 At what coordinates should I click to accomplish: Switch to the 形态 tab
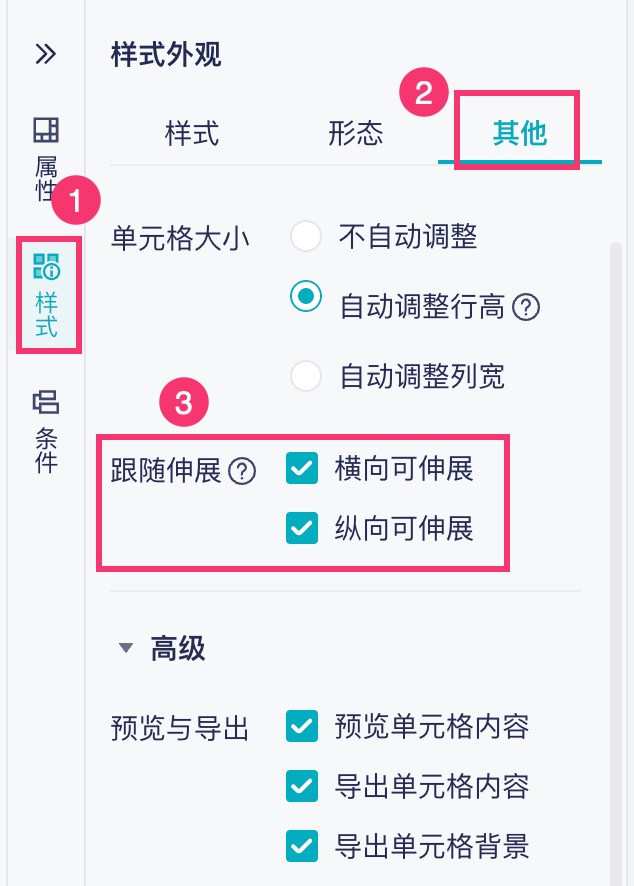(355, 133)
